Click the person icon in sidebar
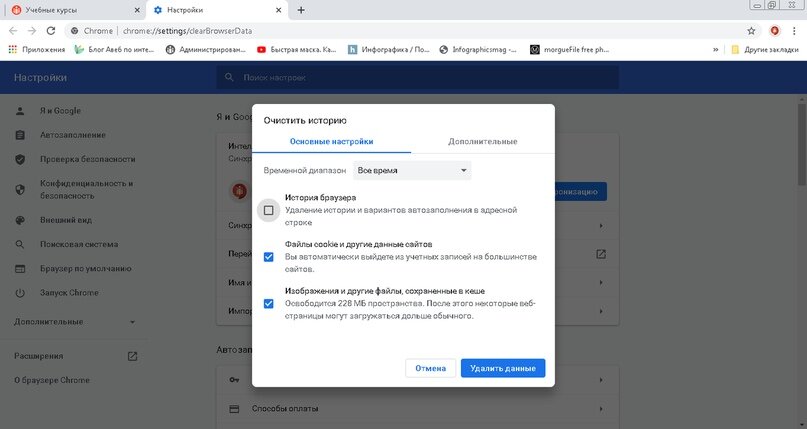Image resolution: width=807 pixels, height=429 pixels. pyautogui.click(x=20, y=111)
